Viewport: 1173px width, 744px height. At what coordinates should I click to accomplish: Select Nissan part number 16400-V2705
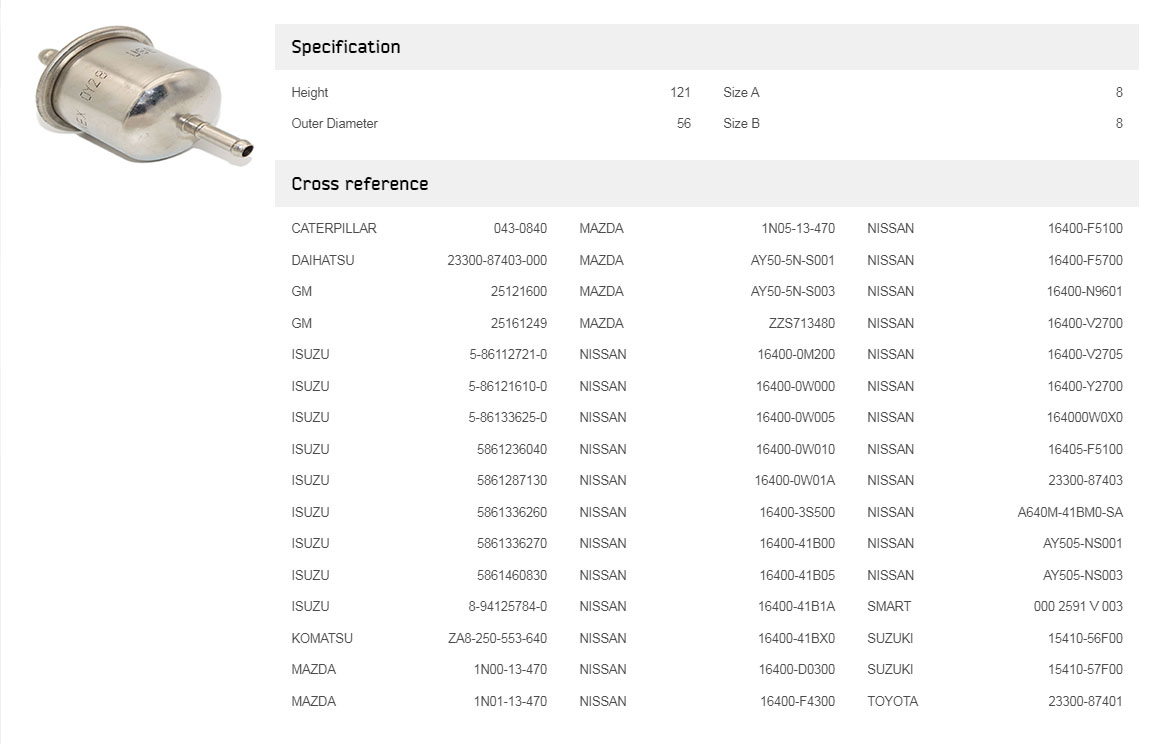[1085, 354]
